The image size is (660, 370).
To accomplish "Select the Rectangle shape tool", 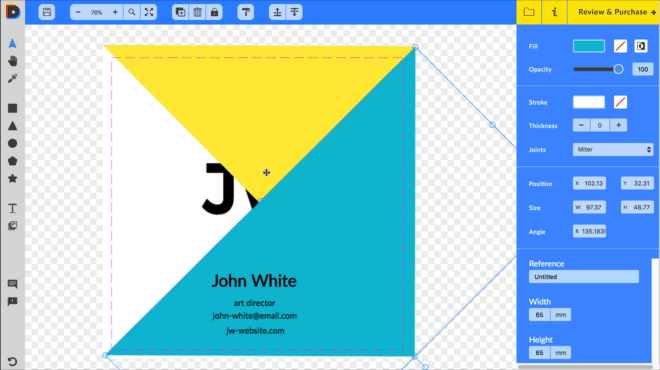I will click(13, 108).
